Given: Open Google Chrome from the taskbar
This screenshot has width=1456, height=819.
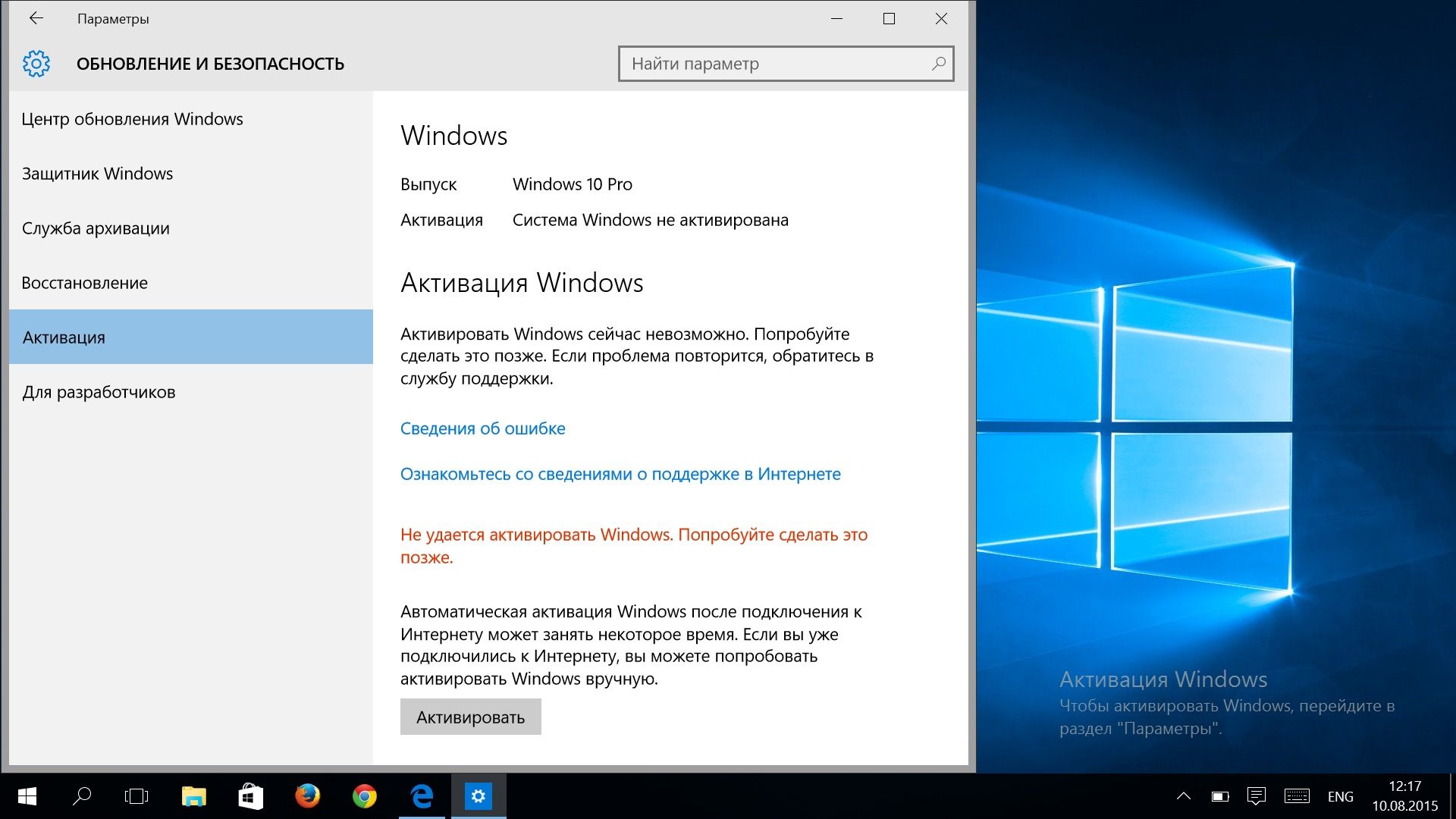Looking at the screenshot, I should click(365, 796).
